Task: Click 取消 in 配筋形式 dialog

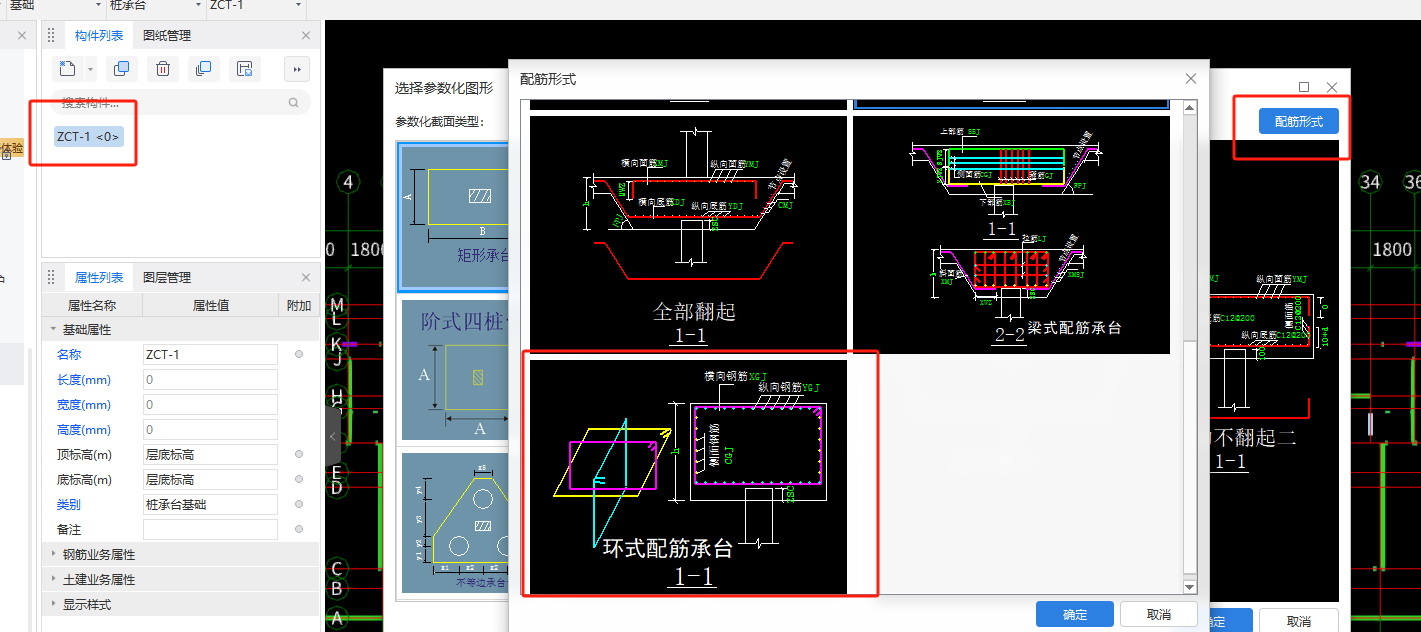Action: (x=1159, y=614)
